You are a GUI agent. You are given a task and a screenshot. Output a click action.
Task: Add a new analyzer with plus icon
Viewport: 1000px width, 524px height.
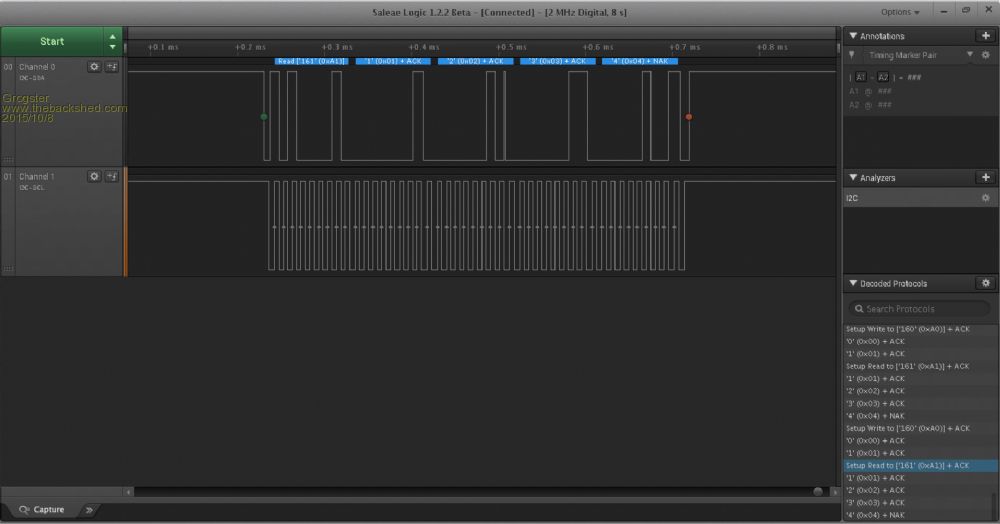click(x=985, y=177)
